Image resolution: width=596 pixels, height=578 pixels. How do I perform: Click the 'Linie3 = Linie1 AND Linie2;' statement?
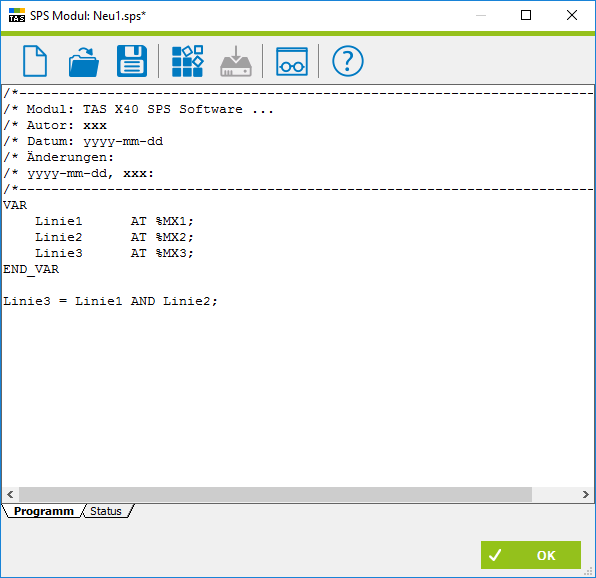[110, 301]
